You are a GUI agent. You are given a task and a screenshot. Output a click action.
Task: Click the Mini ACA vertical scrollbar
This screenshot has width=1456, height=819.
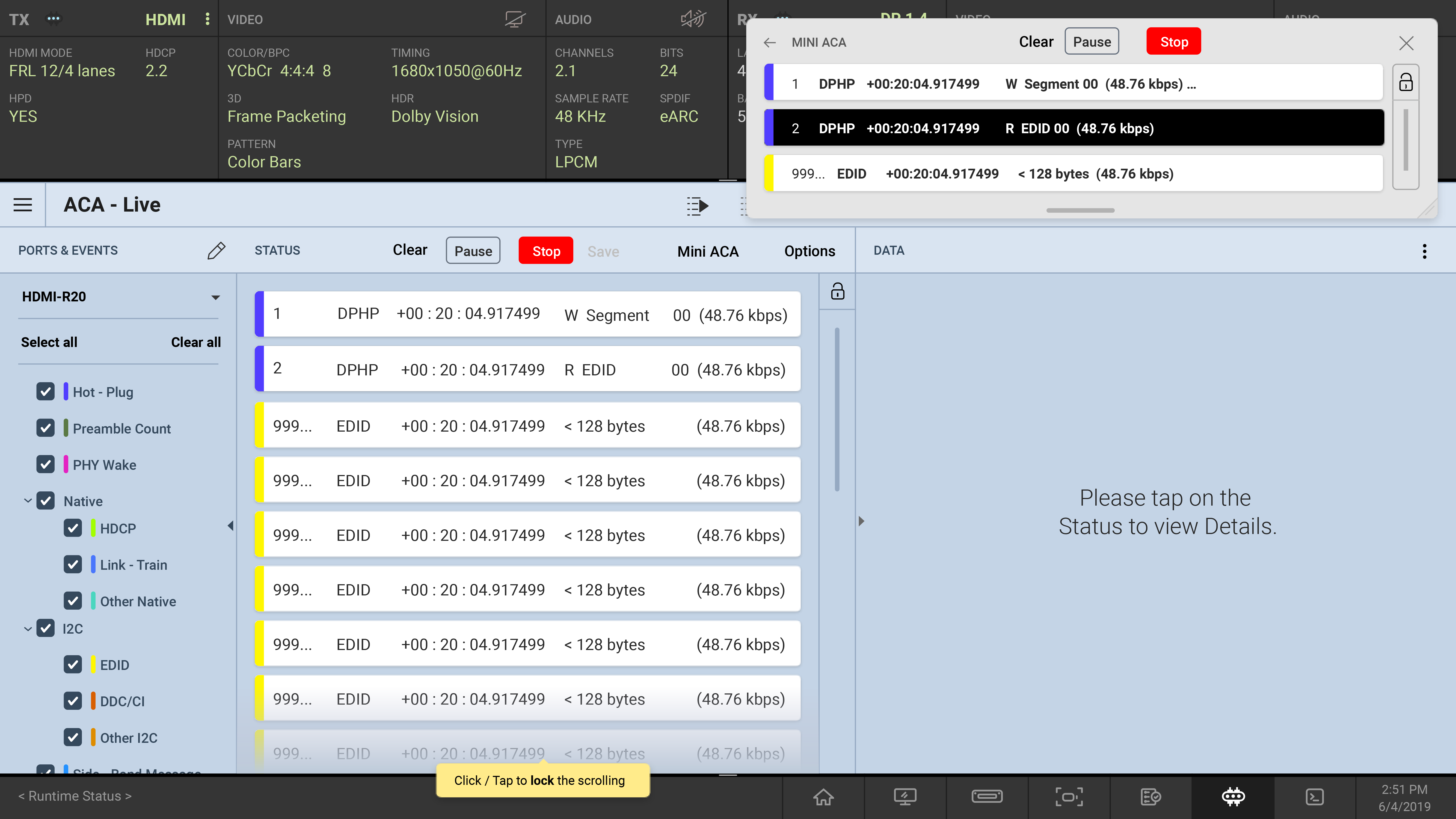[x=1406, y=140]
